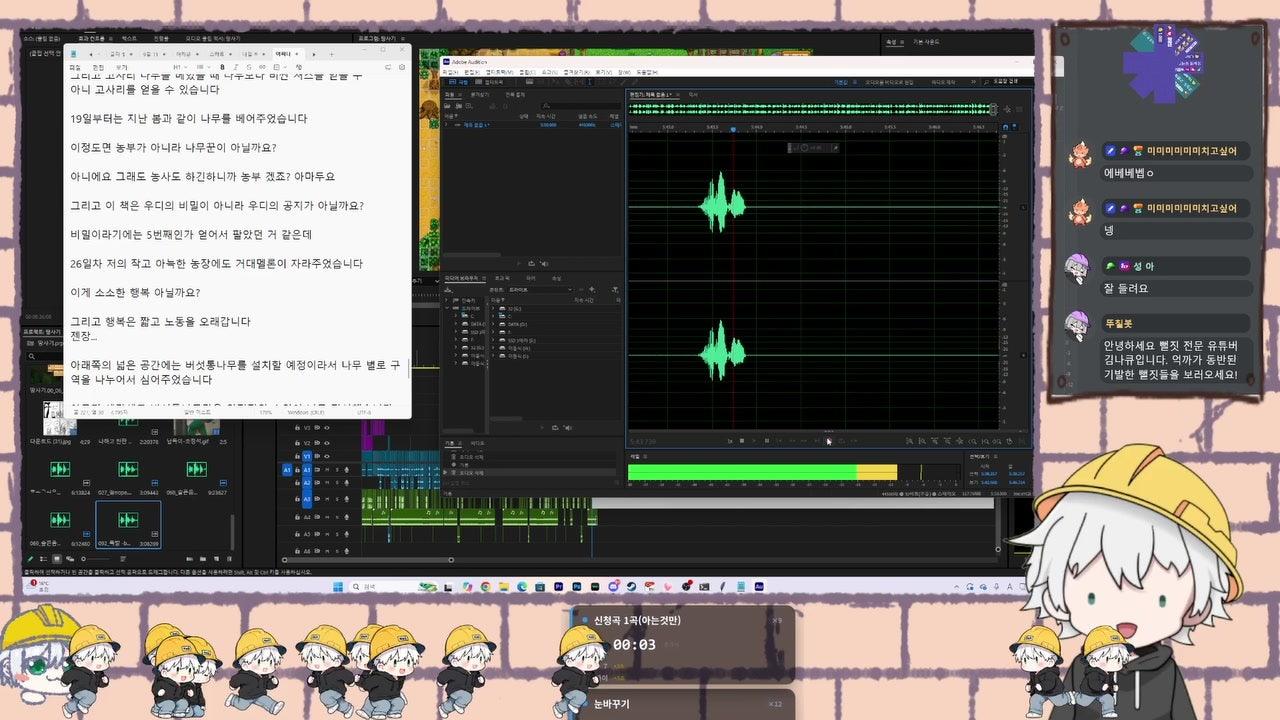Click the import file icon in media browser
The width and height of the screenshot is (1280, 720).
tap(447, 290)
